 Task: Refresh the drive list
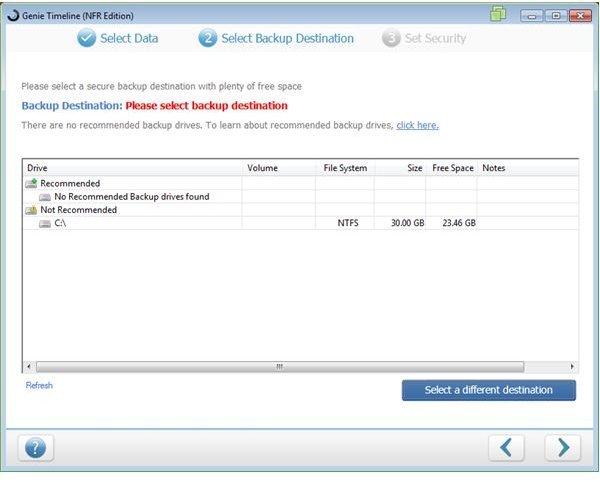pyautogui.click(x=39, y=385)
